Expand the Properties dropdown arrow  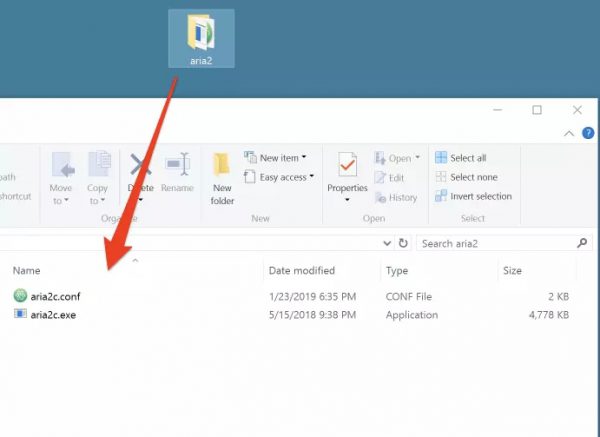click(x=347, y=200)
